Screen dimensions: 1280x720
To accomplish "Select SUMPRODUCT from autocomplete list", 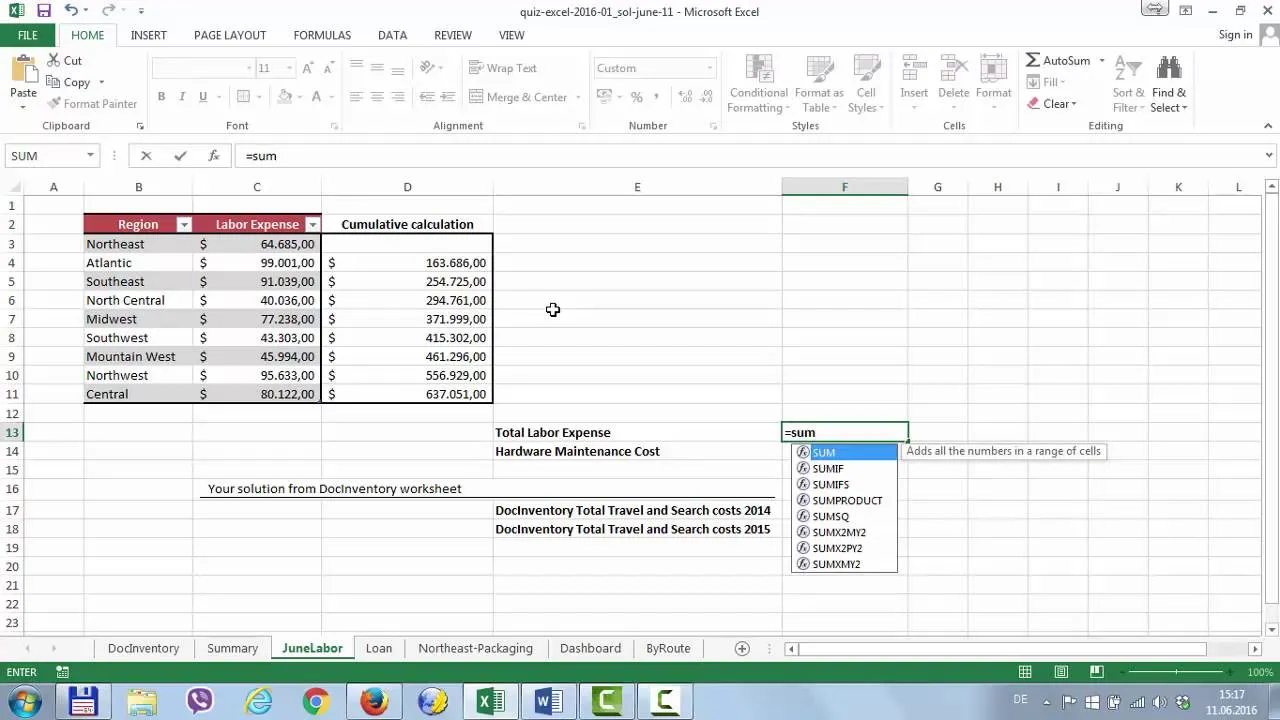I will pos(844,500).
